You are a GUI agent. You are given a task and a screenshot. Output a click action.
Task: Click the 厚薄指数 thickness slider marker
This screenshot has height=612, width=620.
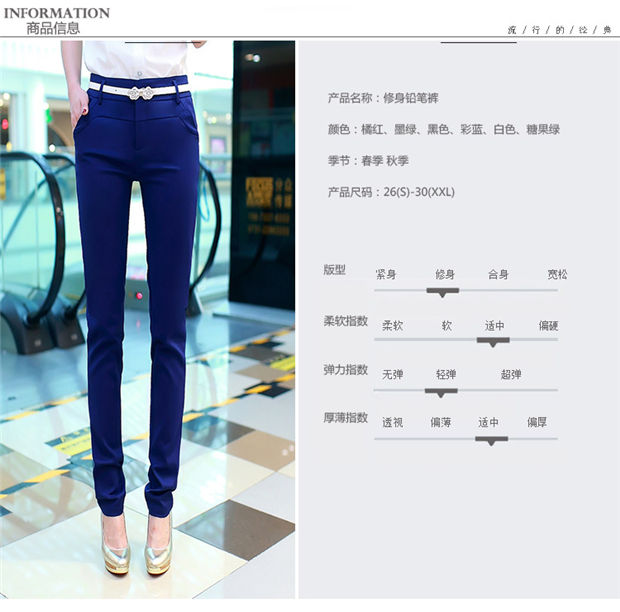click(x=491, y=440)
